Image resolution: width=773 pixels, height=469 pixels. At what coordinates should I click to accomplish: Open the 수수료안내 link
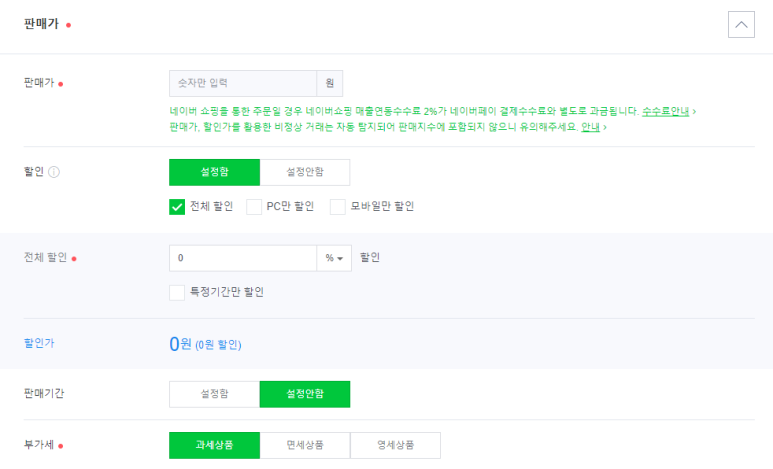tap(665, 111)
